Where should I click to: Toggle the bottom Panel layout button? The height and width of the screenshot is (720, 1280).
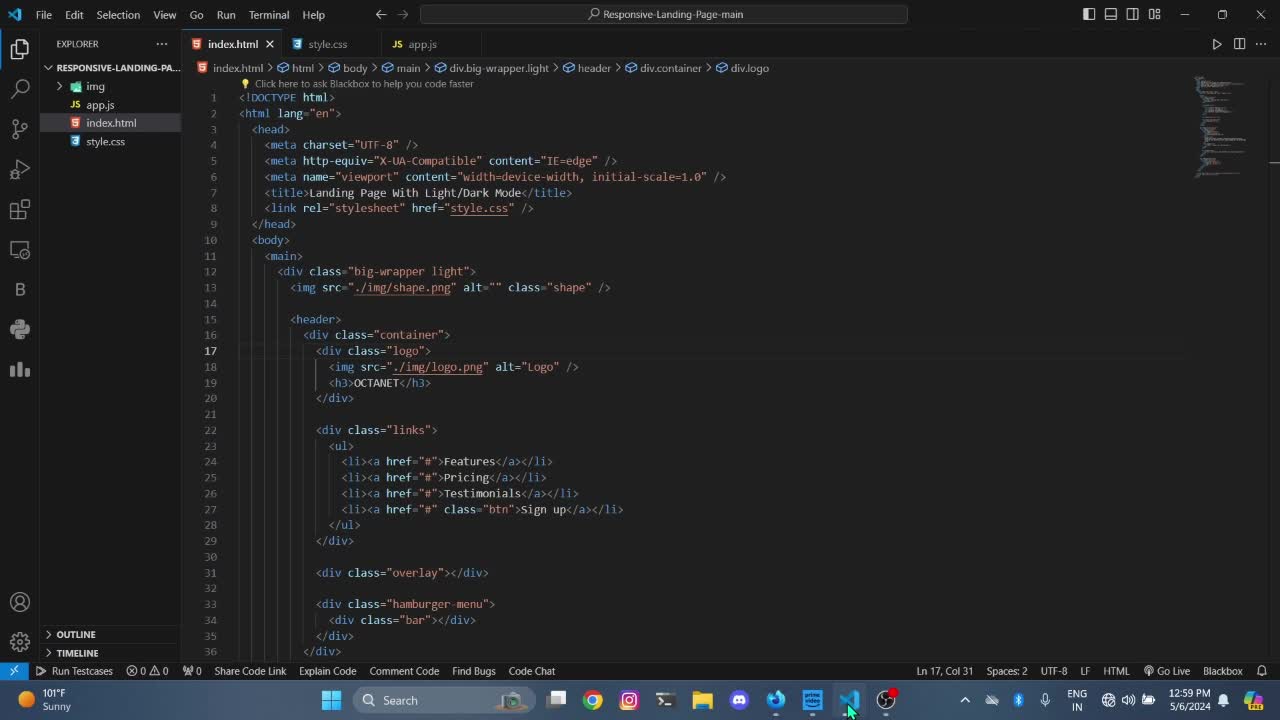[1111, 14]
